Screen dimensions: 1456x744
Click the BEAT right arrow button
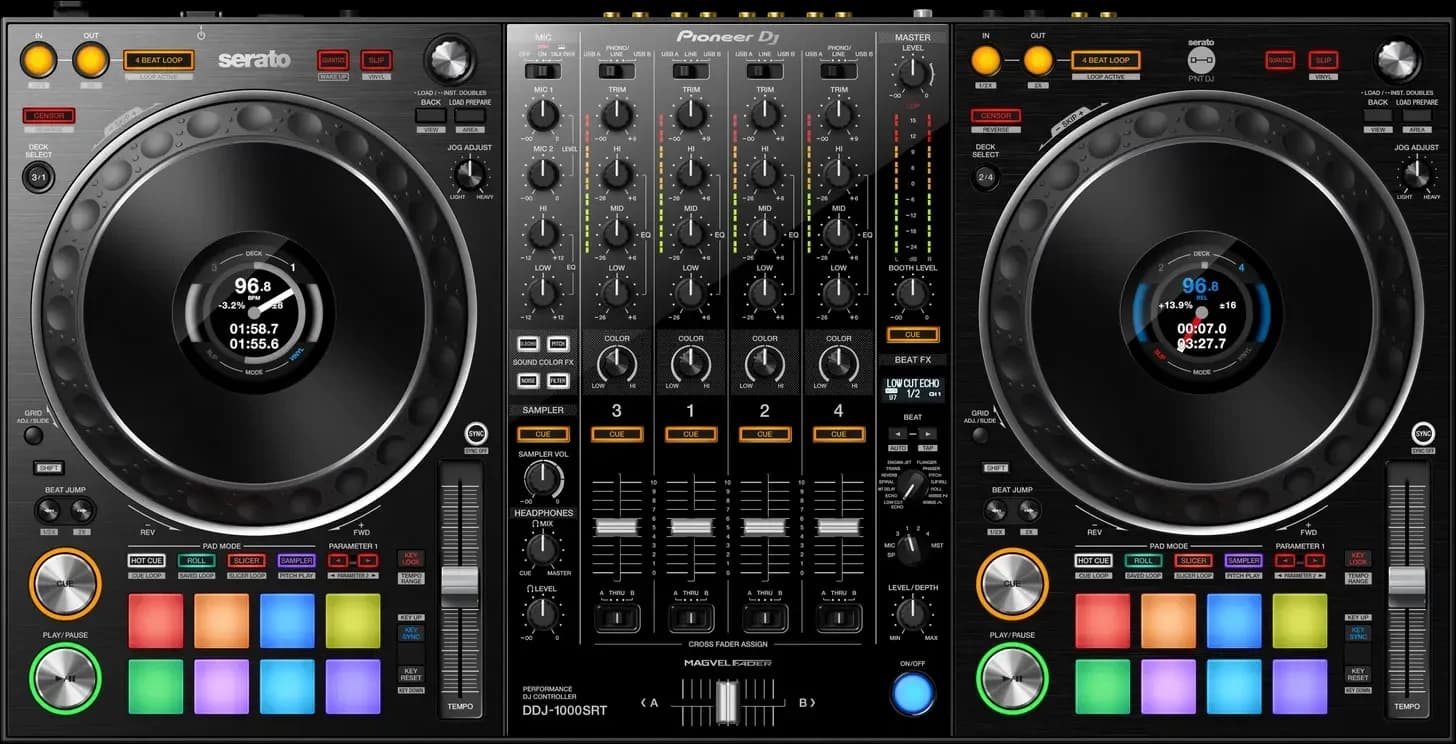pos(927,433)
